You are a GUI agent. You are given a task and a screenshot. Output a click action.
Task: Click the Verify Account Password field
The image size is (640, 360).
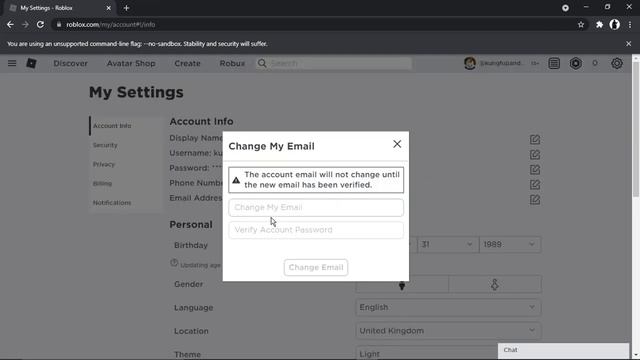click(x=316, y=230)
